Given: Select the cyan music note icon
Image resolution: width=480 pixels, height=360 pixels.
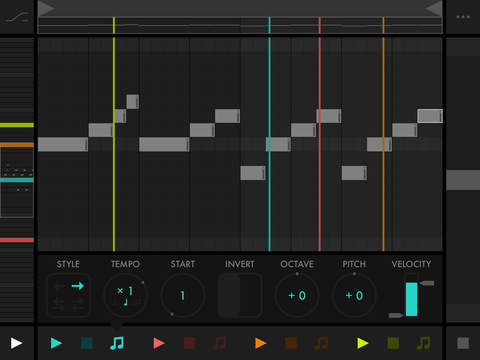Looking at the screenshot, I should pyautogui.click(x=117, y=343).
